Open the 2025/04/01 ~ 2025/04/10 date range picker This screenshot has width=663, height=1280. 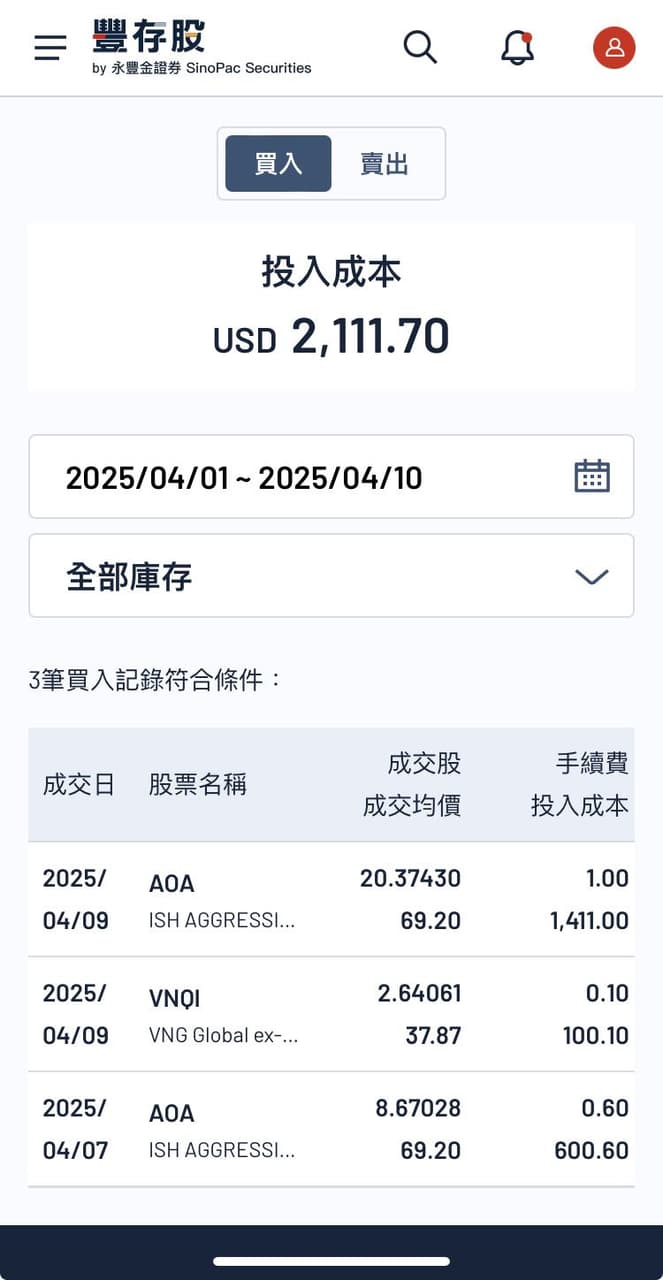300,477
